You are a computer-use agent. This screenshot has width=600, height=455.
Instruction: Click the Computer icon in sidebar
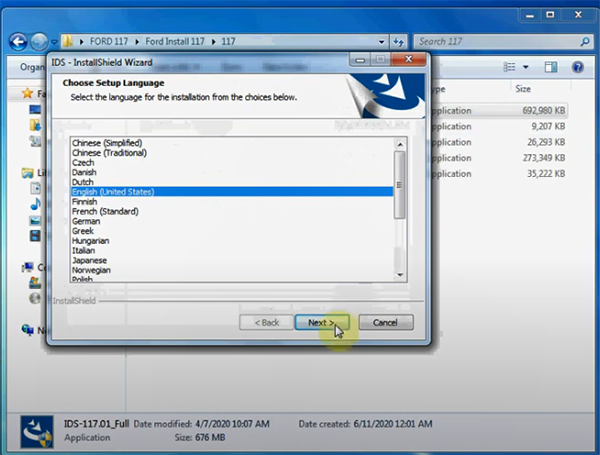pos(28,267)
